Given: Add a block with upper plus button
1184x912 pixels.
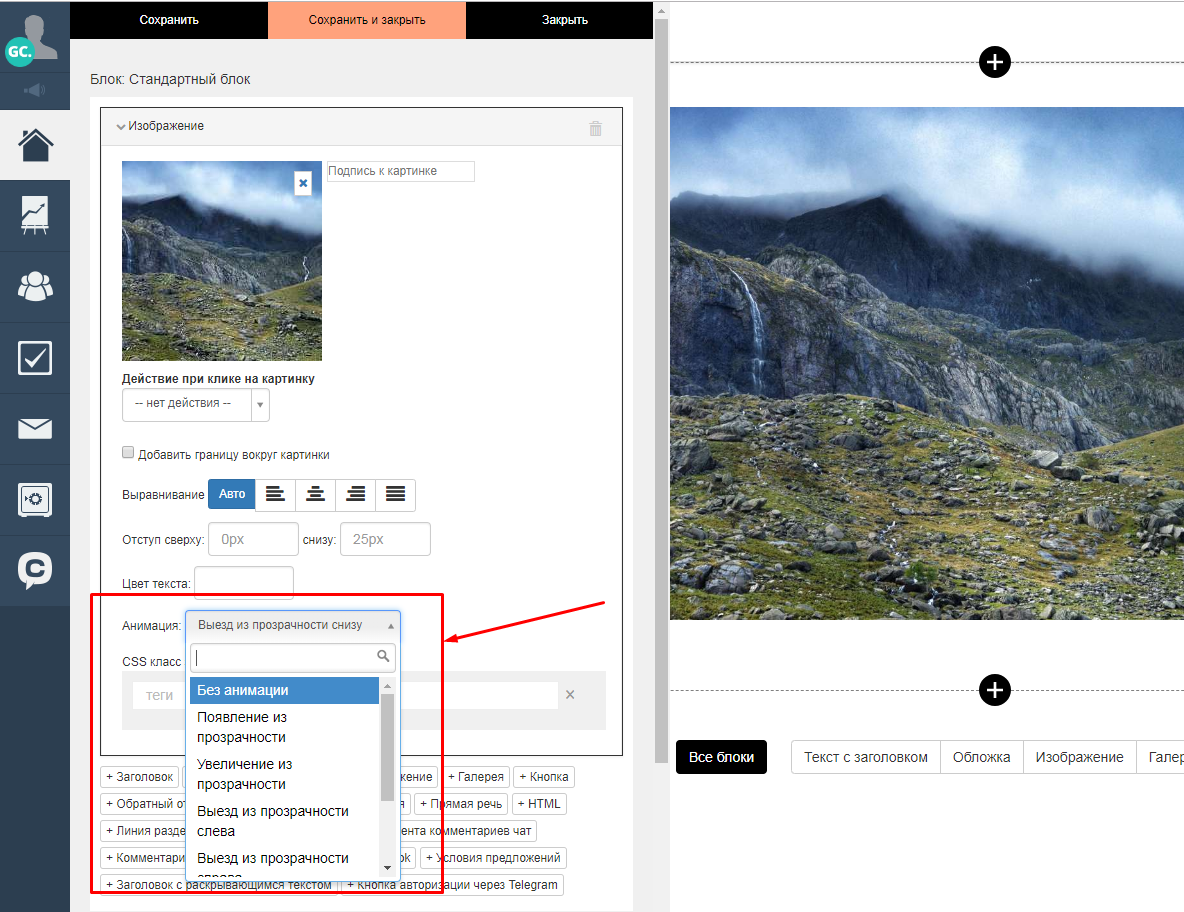Looking at the screenshot, I should pyautogui.click(x=994, y=62).
